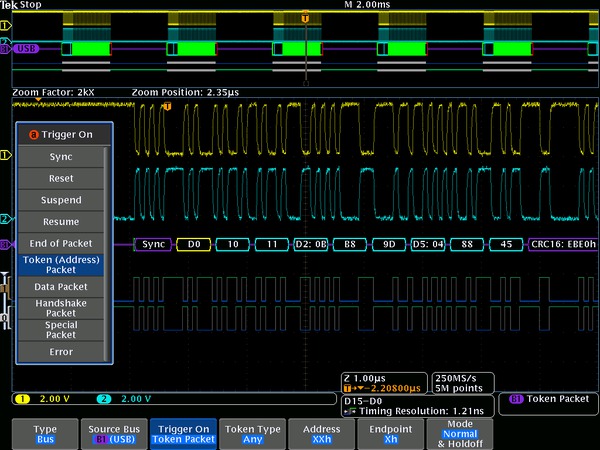Image resolution: width=600 pixels, height=450 pixels.
Task: Click the channel 1 badge in the 2.00 V readout
Action: 21,399
